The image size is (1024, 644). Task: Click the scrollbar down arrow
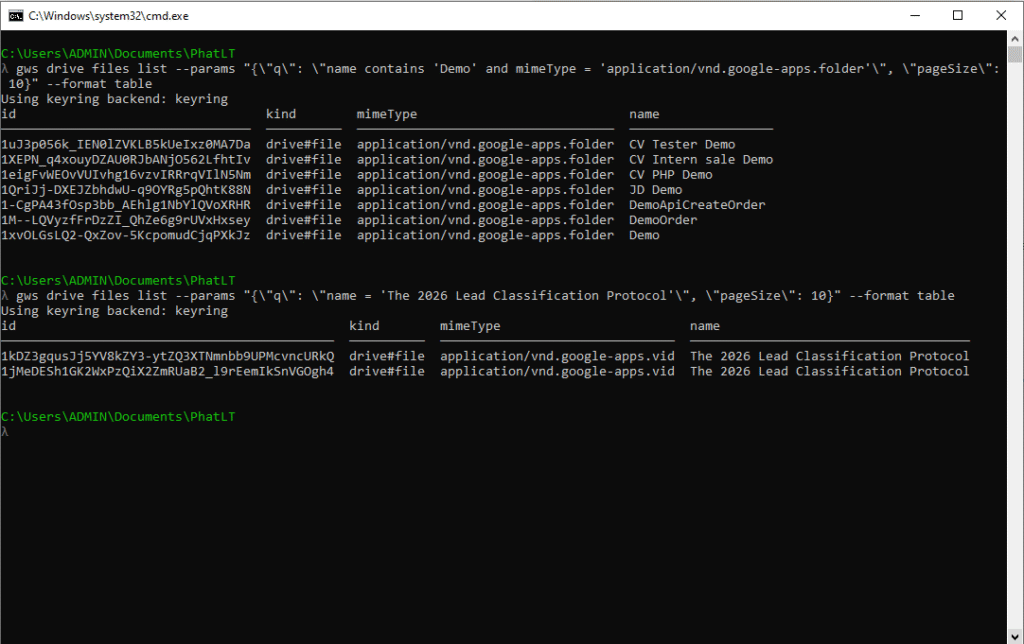(x=1015, y=636)
